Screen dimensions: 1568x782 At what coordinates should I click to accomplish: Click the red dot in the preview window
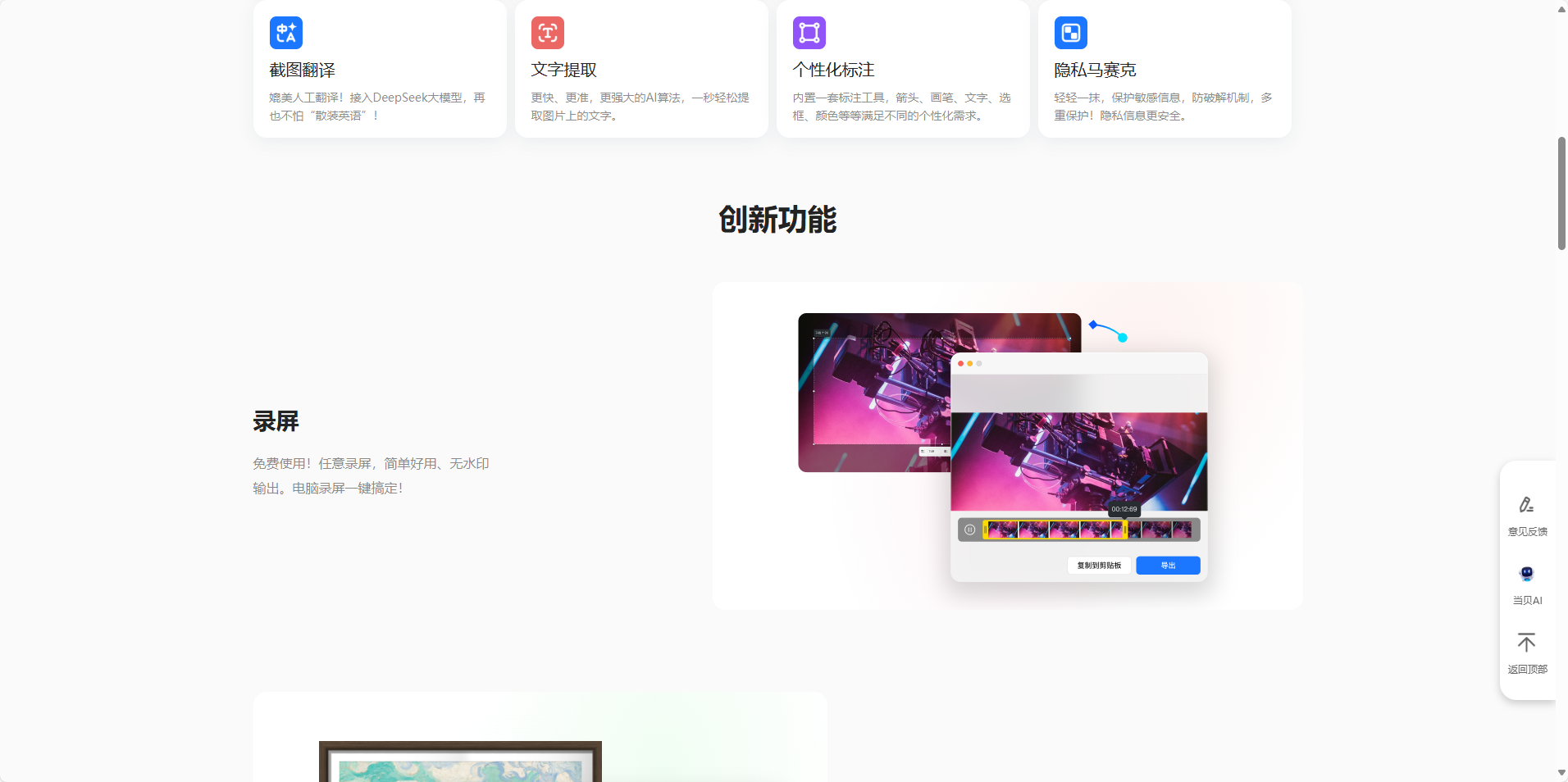coord(960,363)
